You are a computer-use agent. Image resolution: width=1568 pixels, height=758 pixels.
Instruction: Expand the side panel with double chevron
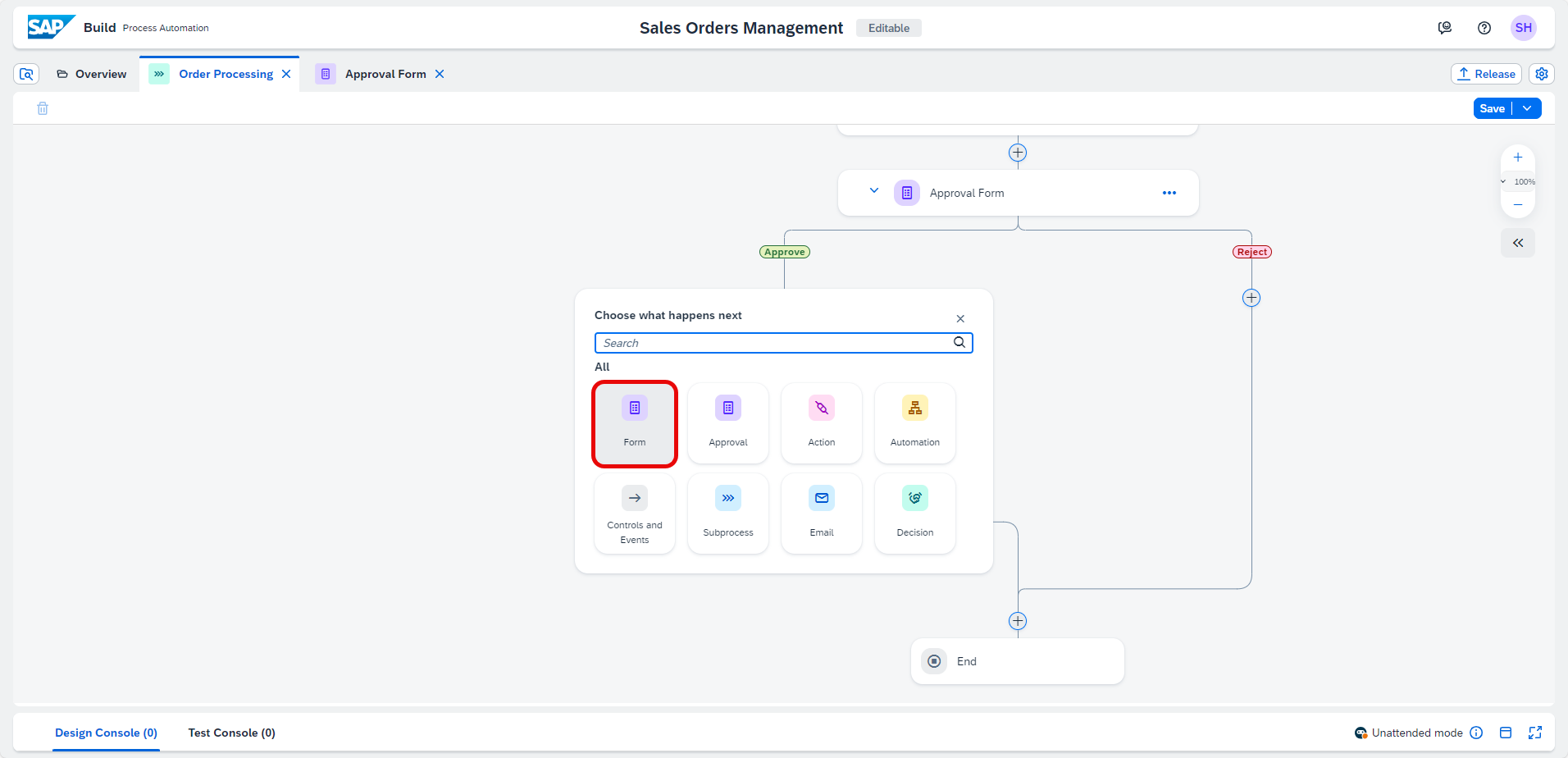pos(1518,243)
